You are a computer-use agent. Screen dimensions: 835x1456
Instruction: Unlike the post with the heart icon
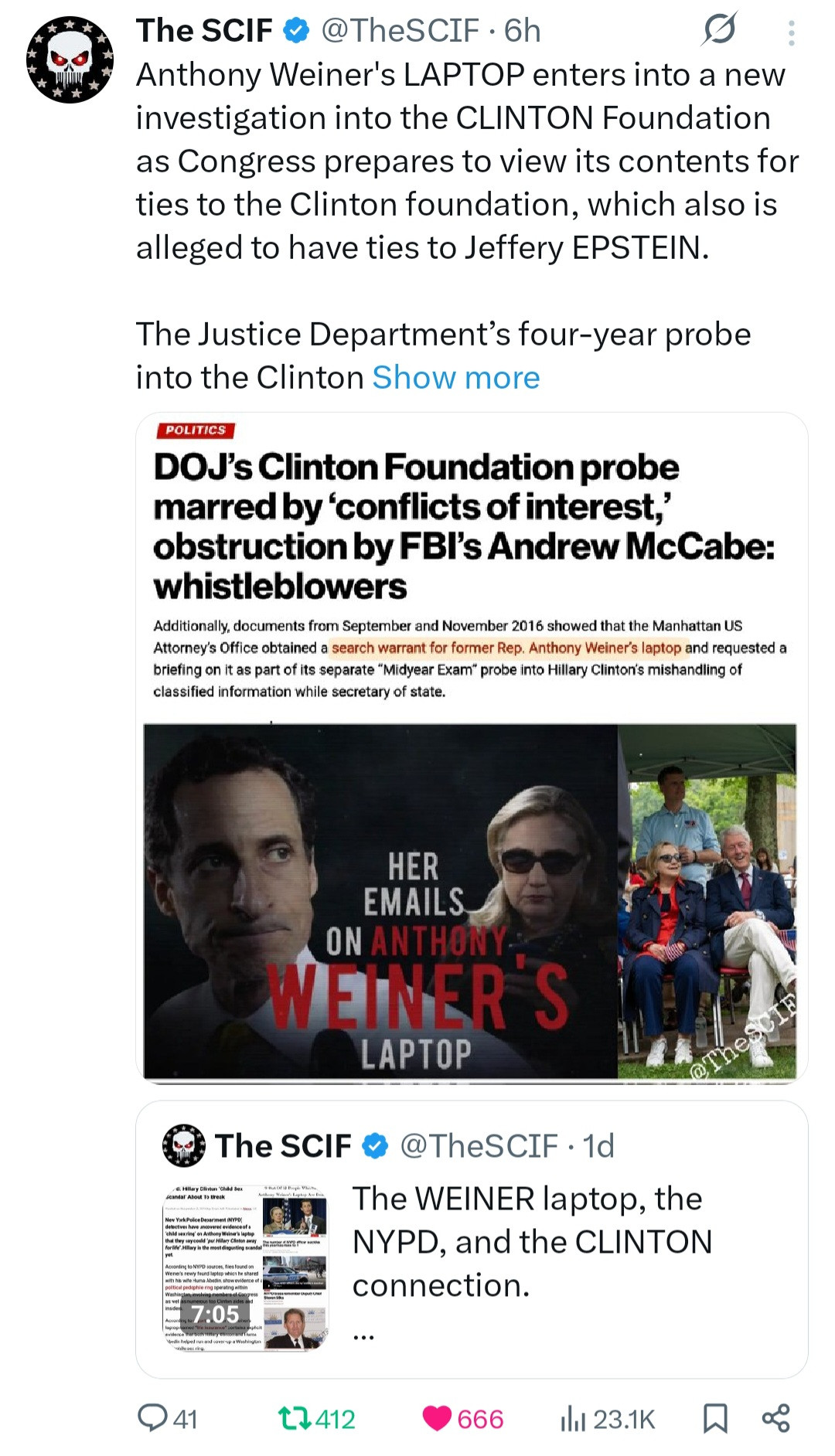(437, 1417)
